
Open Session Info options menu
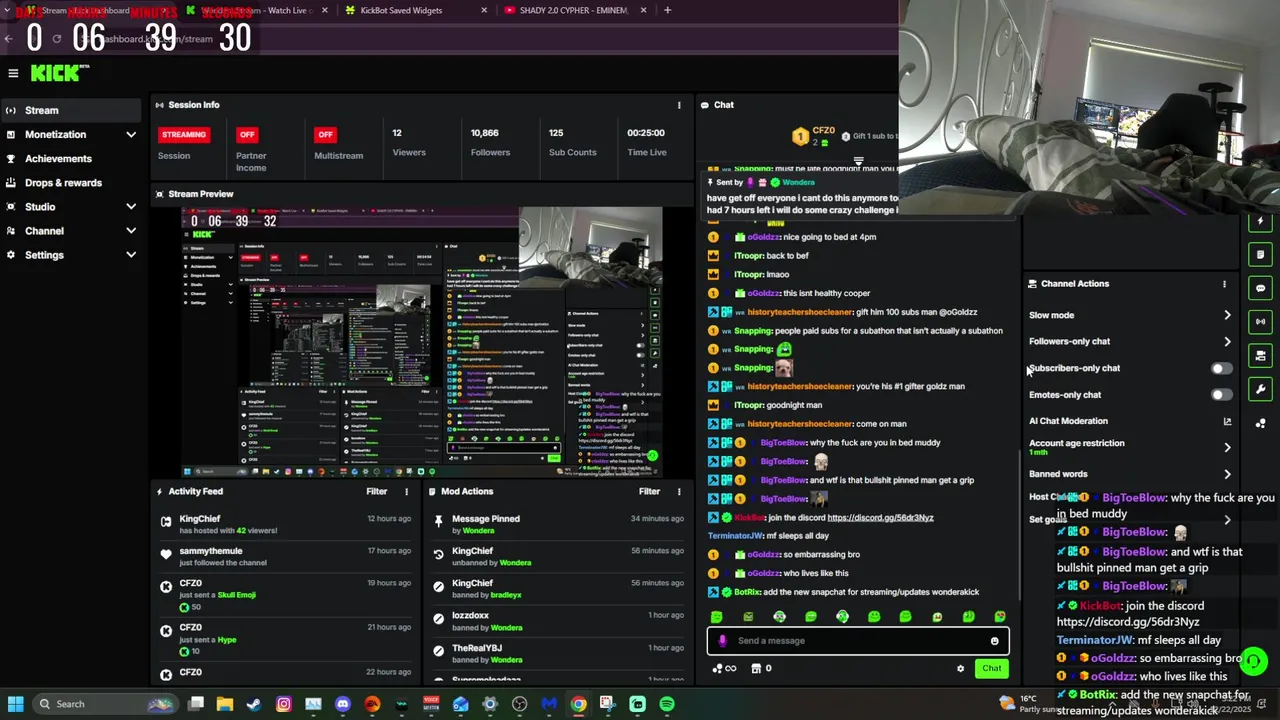(x=679, y=105)
